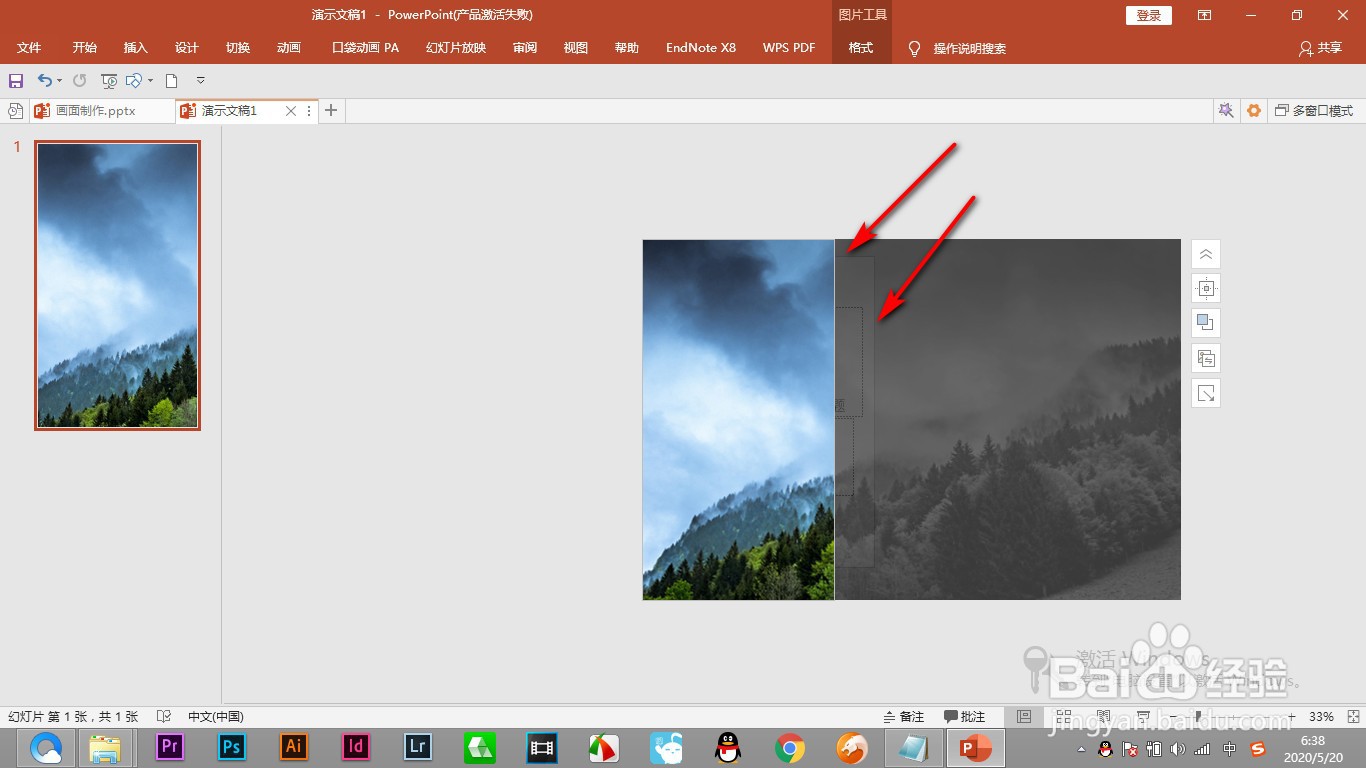Screen dimensions: 1366x768
Task: Undo the last action
Action: (44, 81)
